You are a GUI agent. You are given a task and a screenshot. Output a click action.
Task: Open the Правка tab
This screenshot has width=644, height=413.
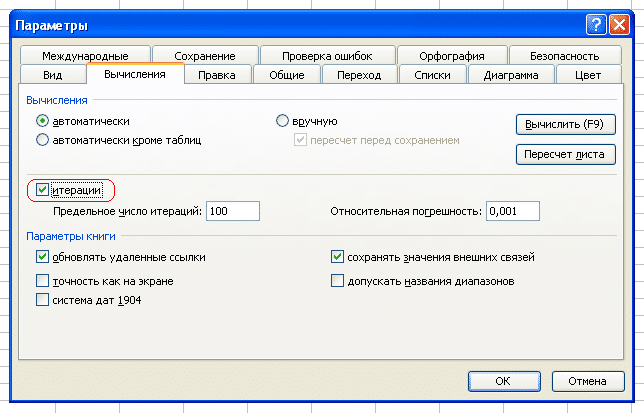pyautogui.click(x=217, y=75)
